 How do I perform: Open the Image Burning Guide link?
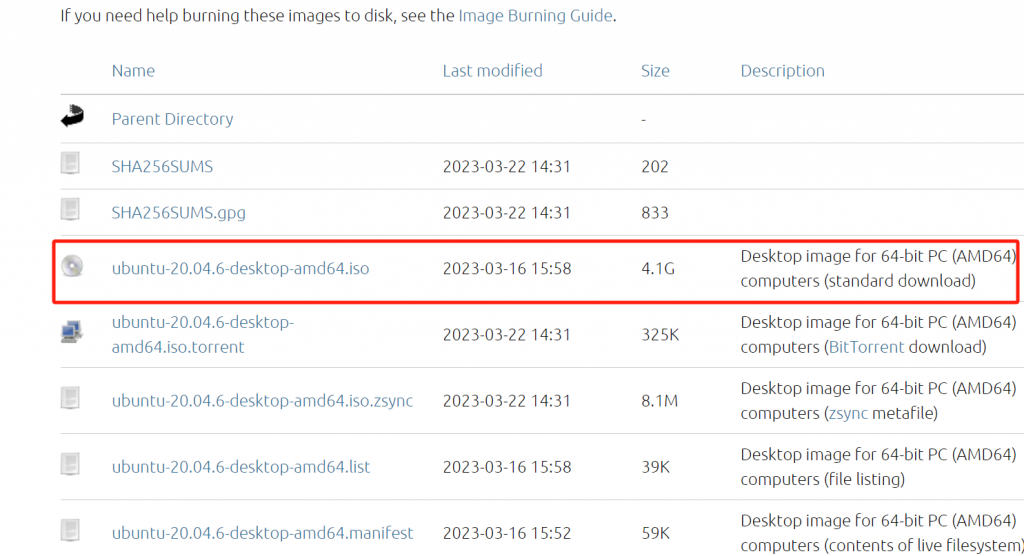[536, 15]
